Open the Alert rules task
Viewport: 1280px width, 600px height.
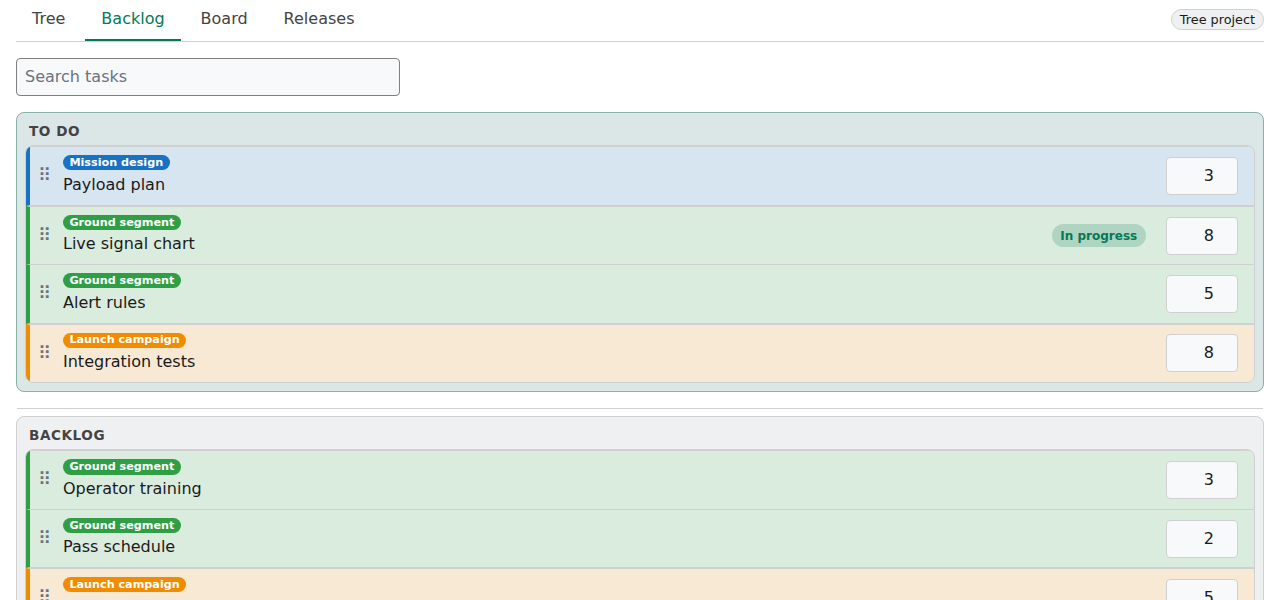click(x=104, y=303)
